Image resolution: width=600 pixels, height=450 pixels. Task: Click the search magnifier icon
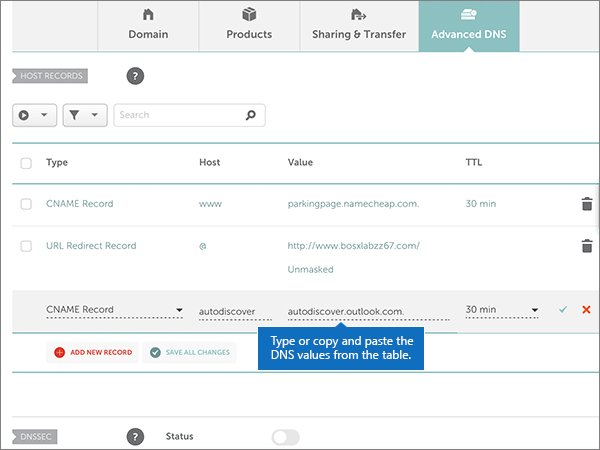click(251, 115)
